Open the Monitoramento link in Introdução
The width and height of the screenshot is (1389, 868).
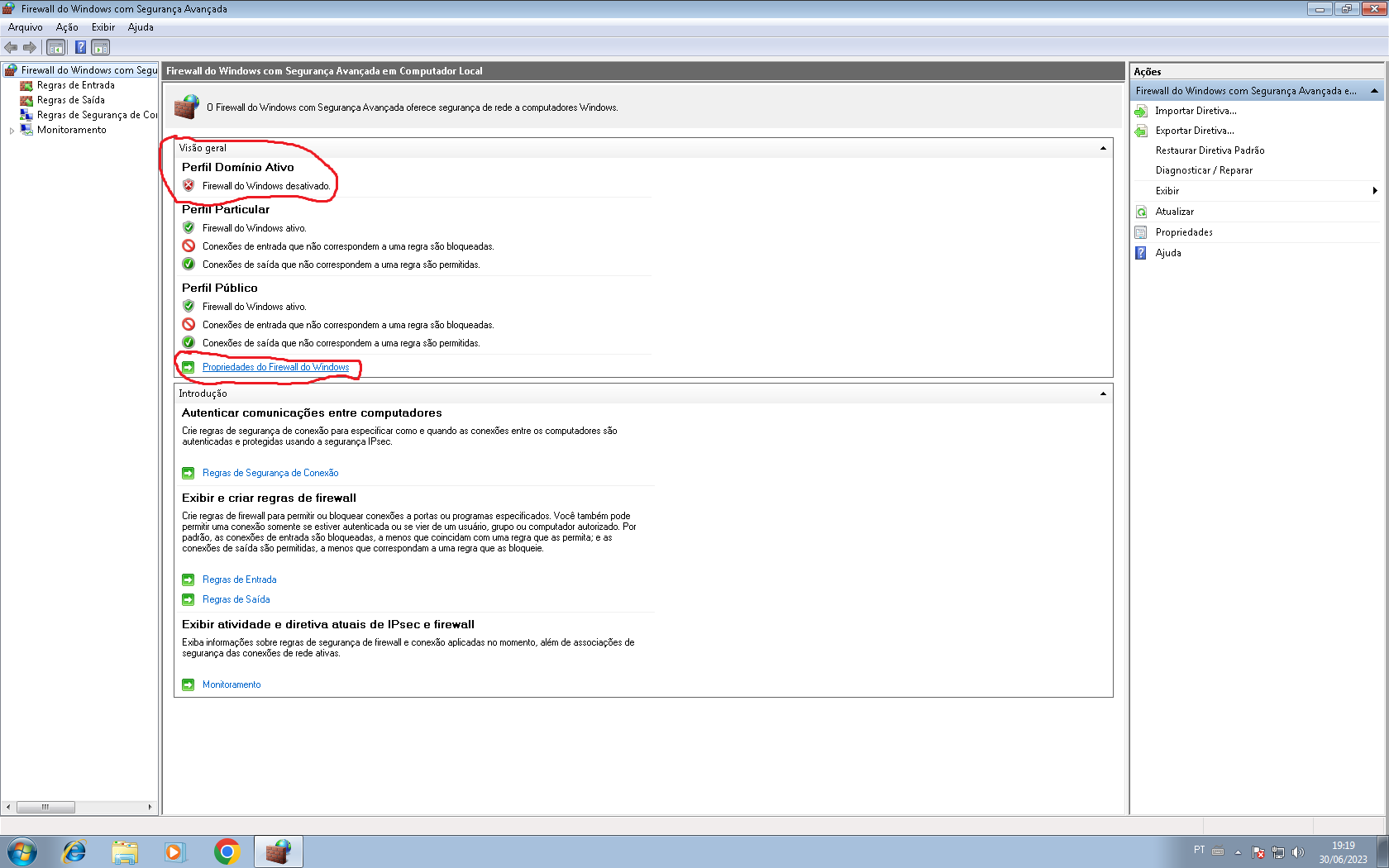point(231,684)
